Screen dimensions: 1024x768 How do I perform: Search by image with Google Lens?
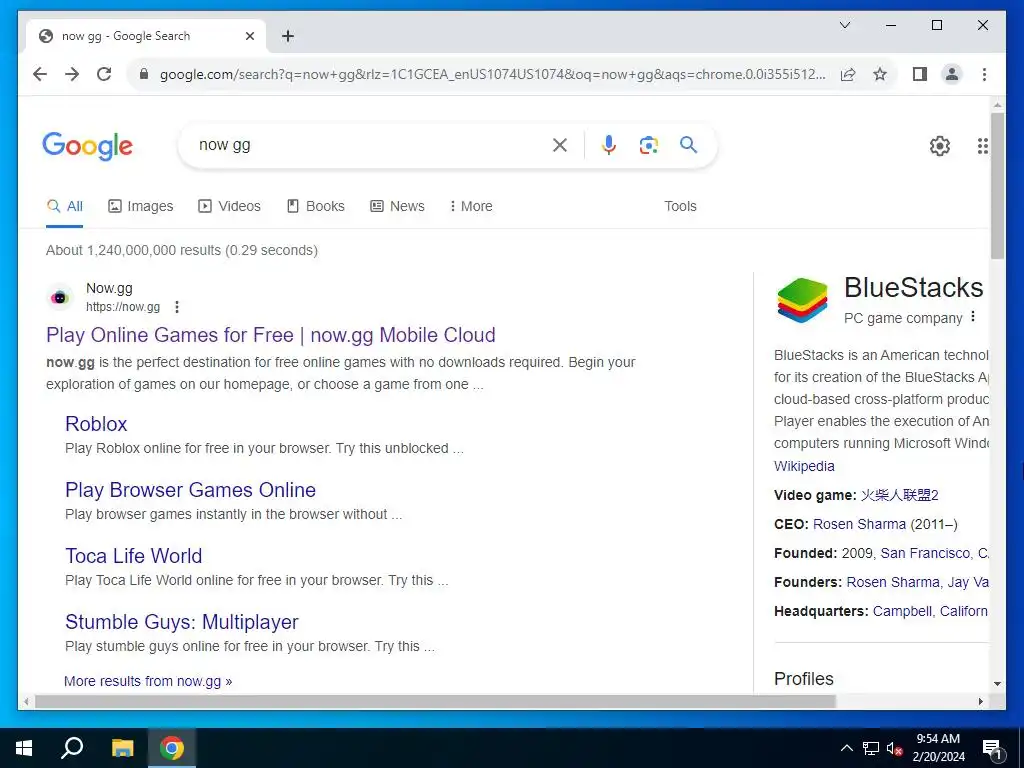(648, 145)
